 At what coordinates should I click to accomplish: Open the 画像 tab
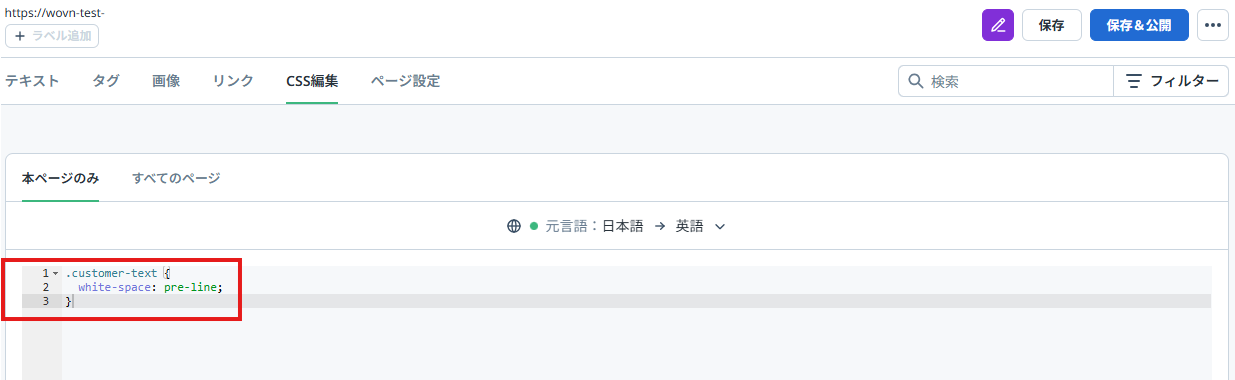click(166, 81)
